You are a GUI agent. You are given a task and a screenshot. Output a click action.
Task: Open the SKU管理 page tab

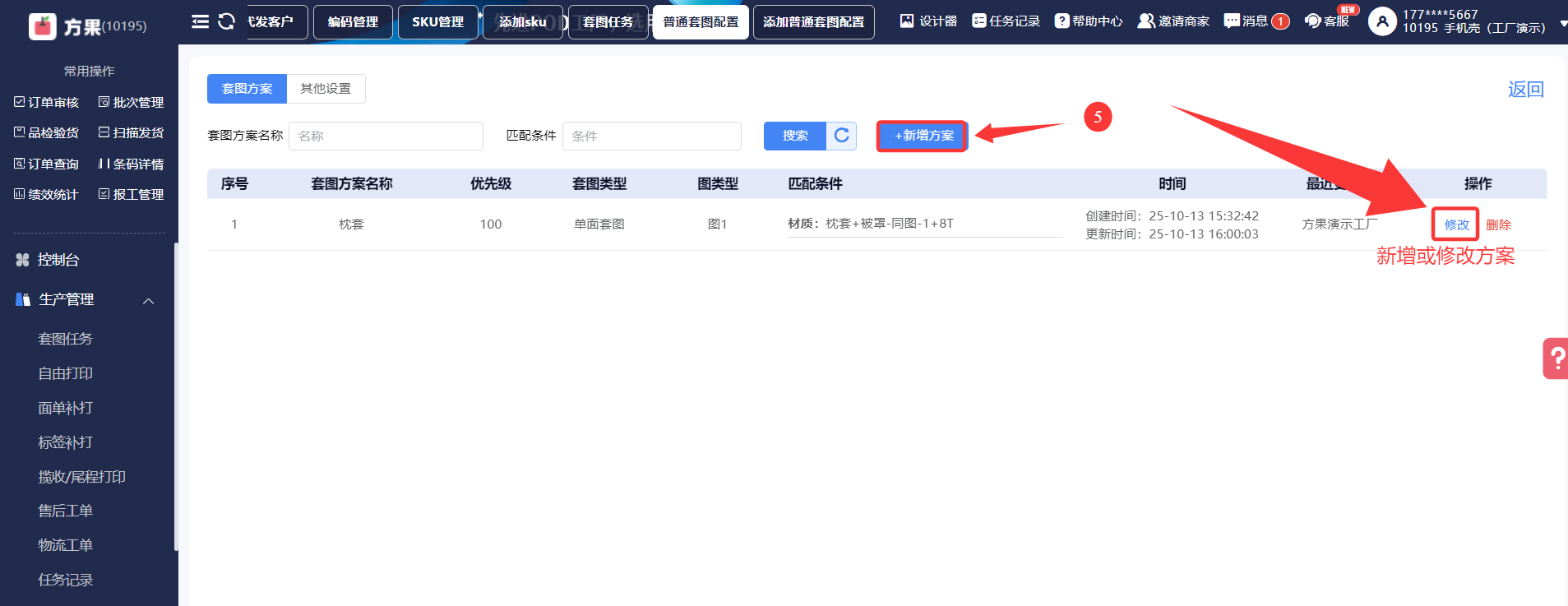(438, 22)
